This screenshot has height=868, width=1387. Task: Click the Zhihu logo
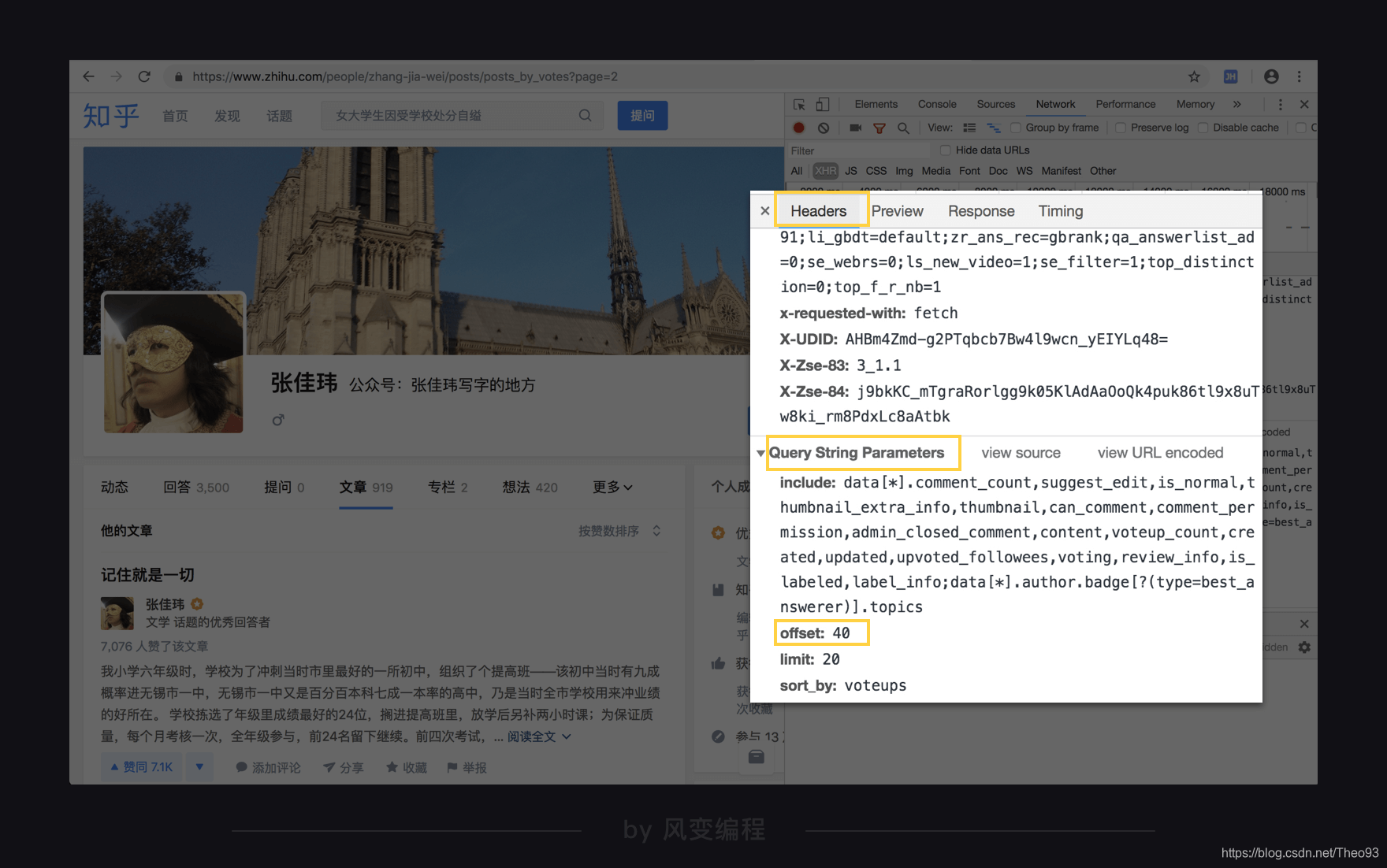pos(111,116)
